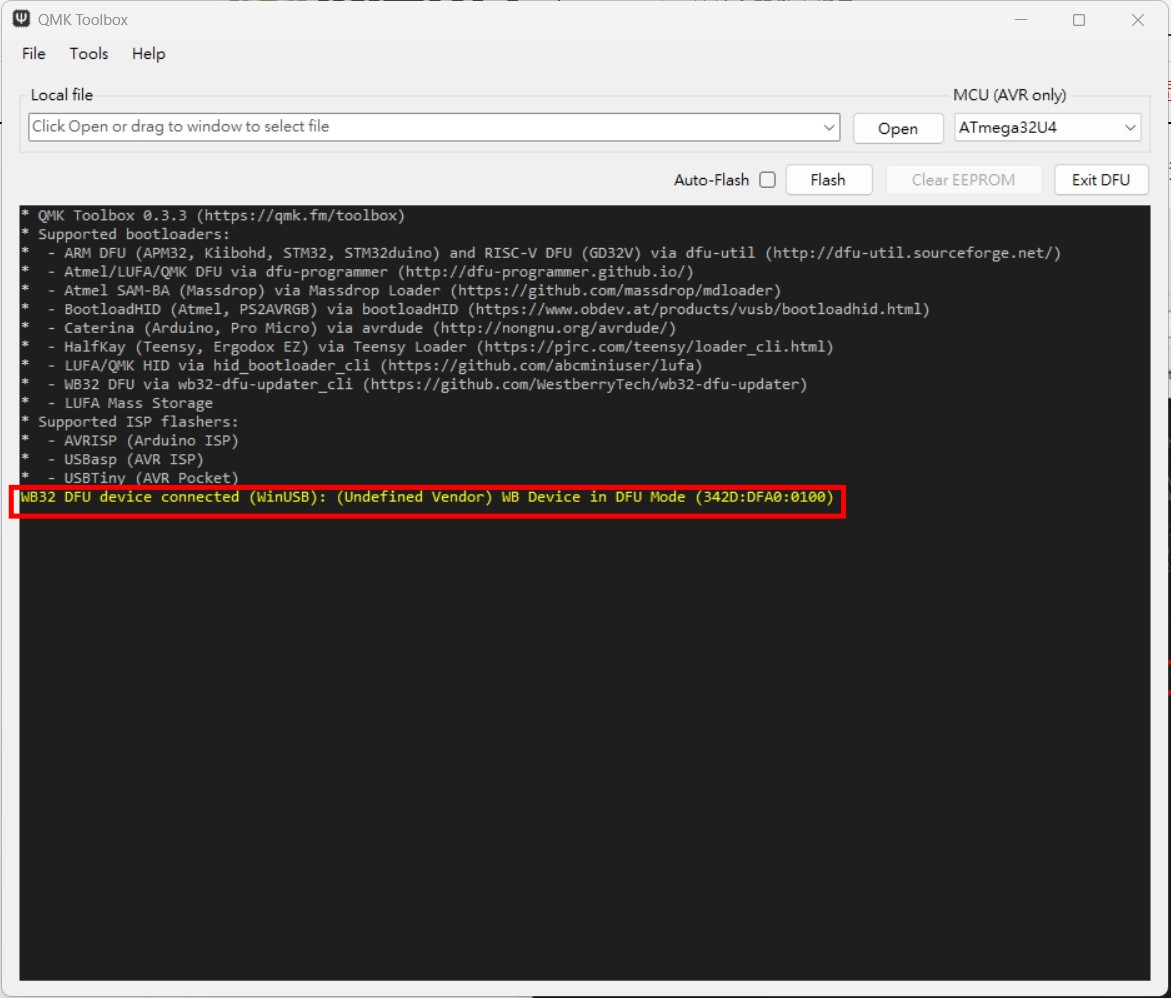Viewport: 1171px width, 998px height.
Task: Click the 'Caterina (Arduino, Pro Micro)' log line
Action: point(349,328)
